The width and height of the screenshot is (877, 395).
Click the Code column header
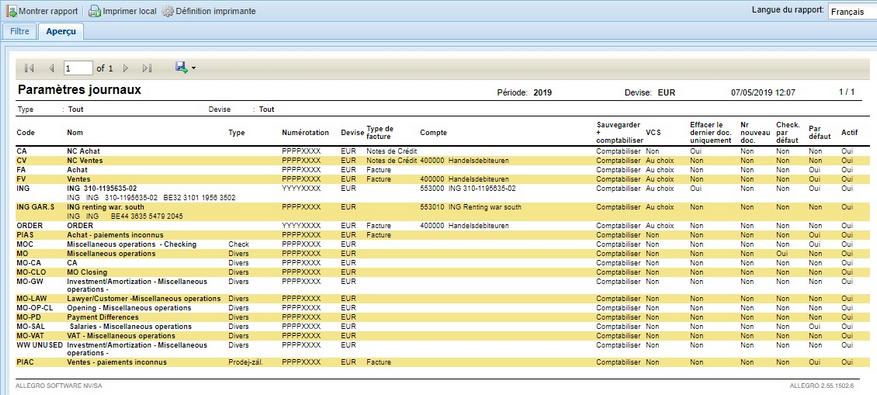click(x=26, y=133)
